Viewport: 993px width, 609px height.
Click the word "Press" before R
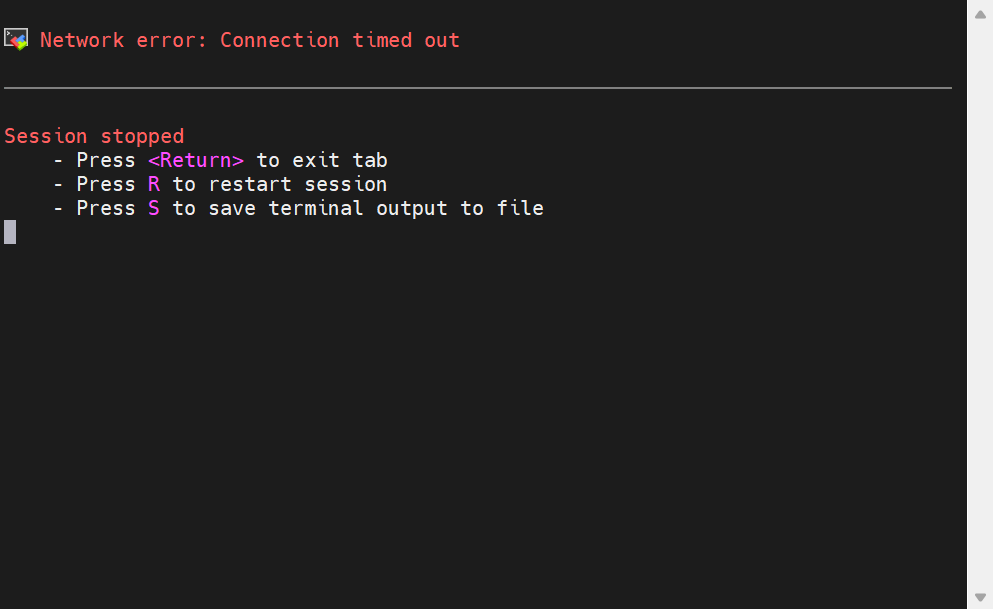(x=106, y=184)
